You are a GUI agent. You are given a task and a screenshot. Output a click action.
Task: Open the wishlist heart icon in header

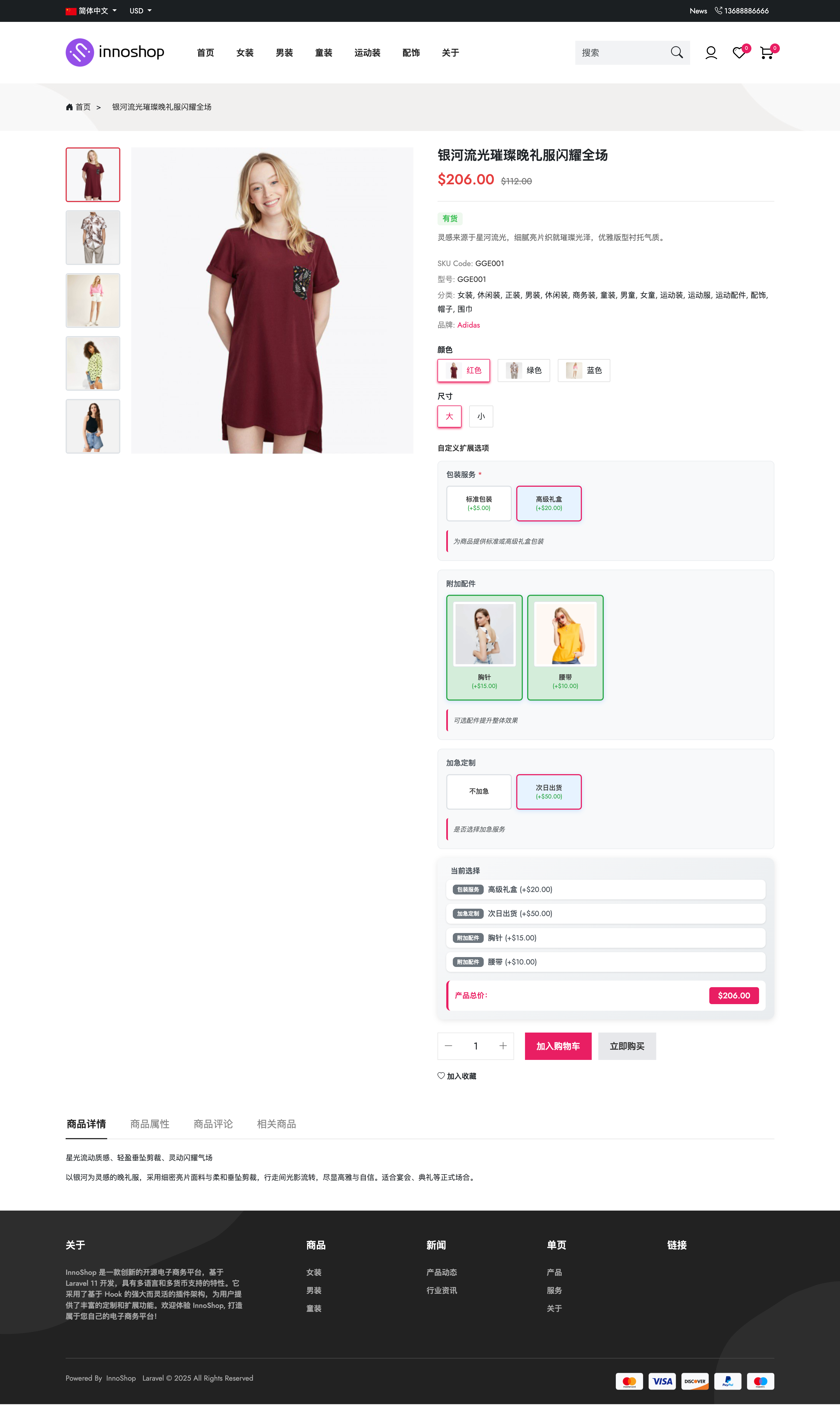(x=739, y=53)
